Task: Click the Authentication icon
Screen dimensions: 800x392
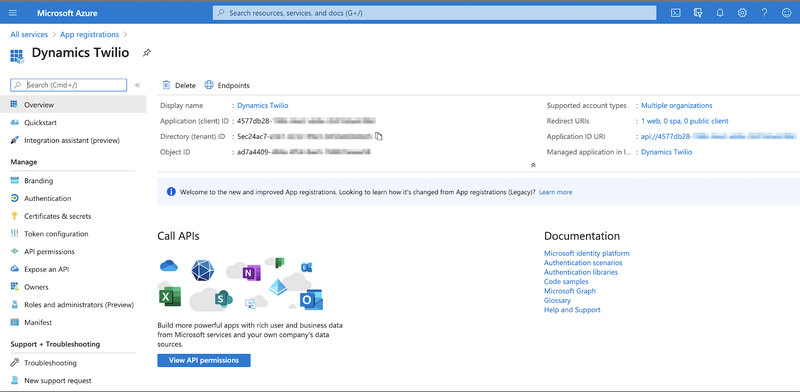Action: (14, 198)
